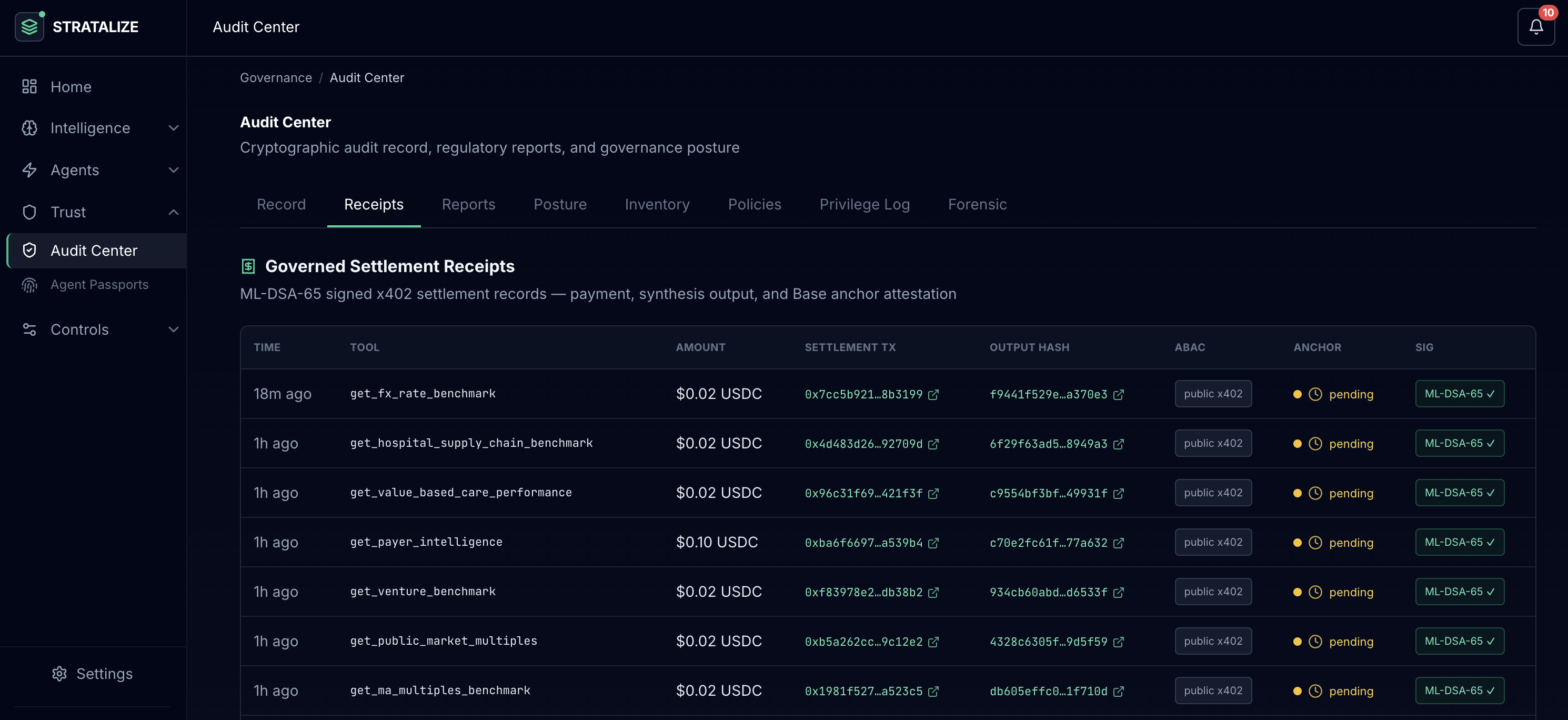This screenshot has height=720, width=1568.
Task: Open external link for hash 934cb60abd…d6533f
Action: (x=1118, y=592)
